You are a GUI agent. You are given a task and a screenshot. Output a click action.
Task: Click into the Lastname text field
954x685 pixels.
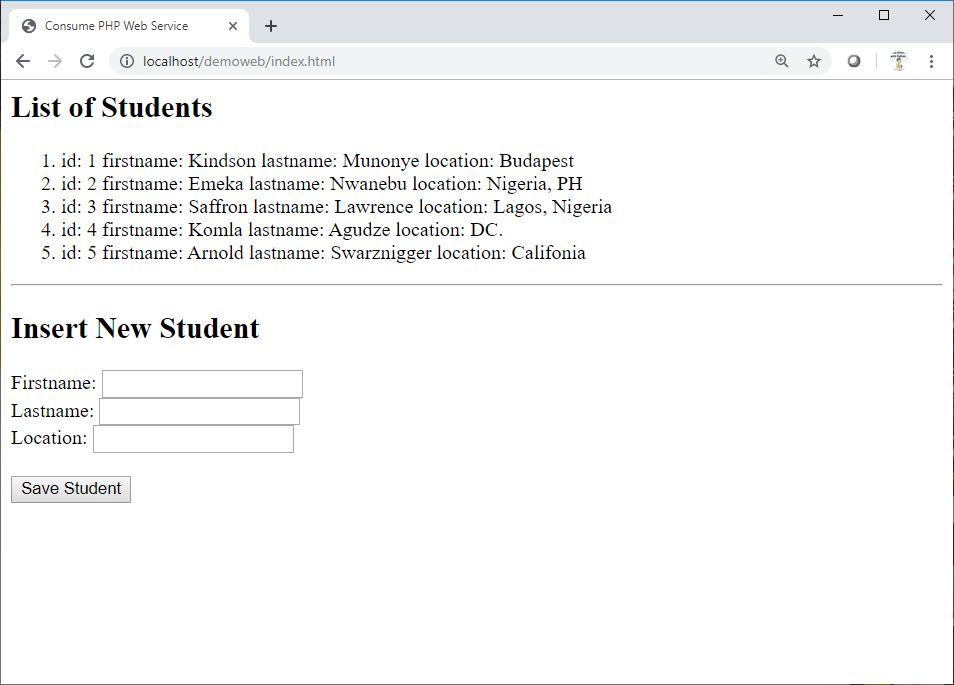pos(199,411)
